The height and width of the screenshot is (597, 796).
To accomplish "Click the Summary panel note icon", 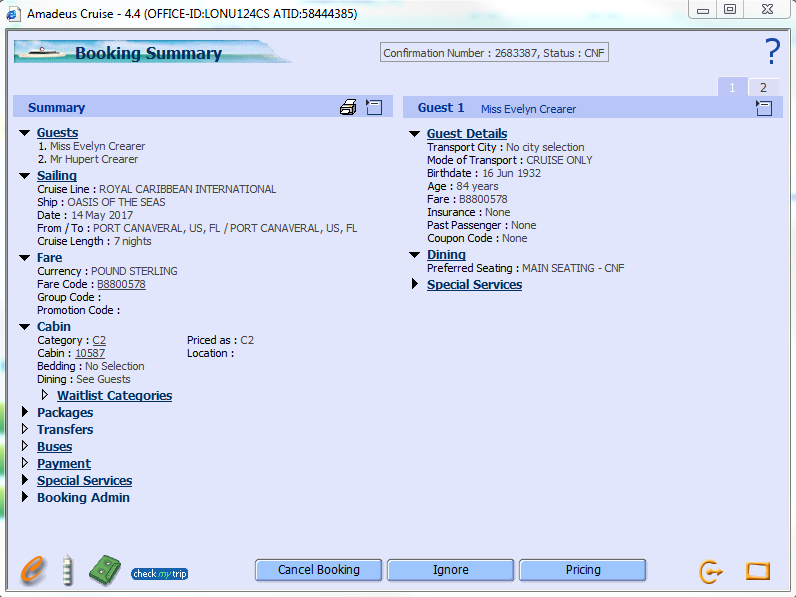I will click(374, 107).
